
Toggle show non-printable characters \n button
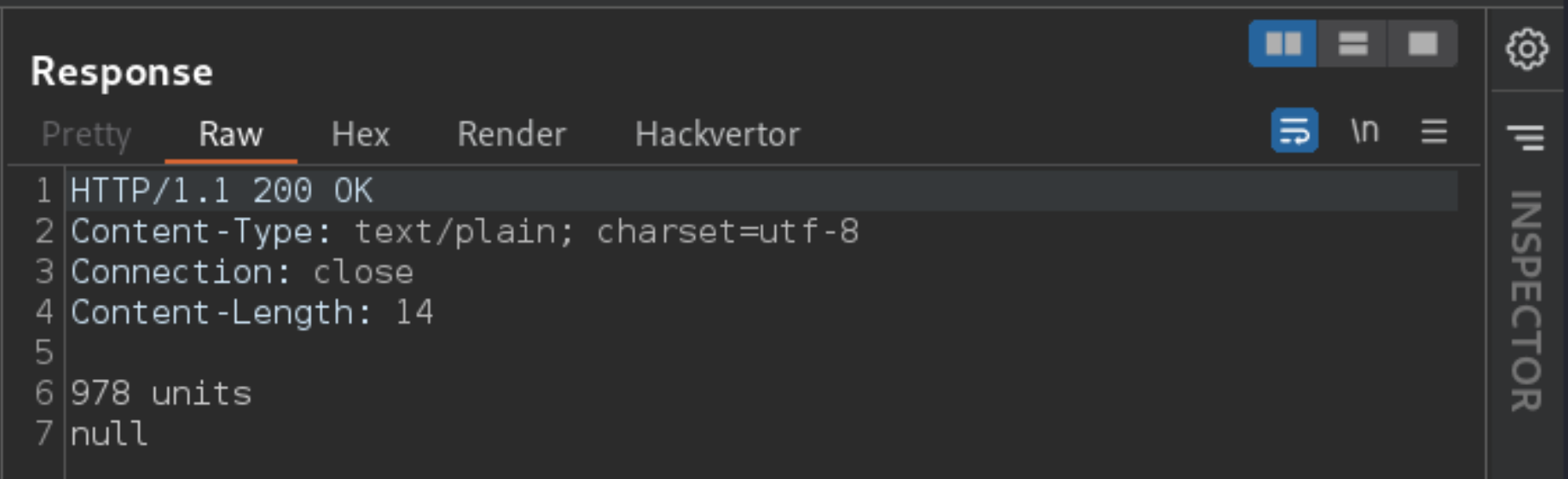tap(1365, 131)
